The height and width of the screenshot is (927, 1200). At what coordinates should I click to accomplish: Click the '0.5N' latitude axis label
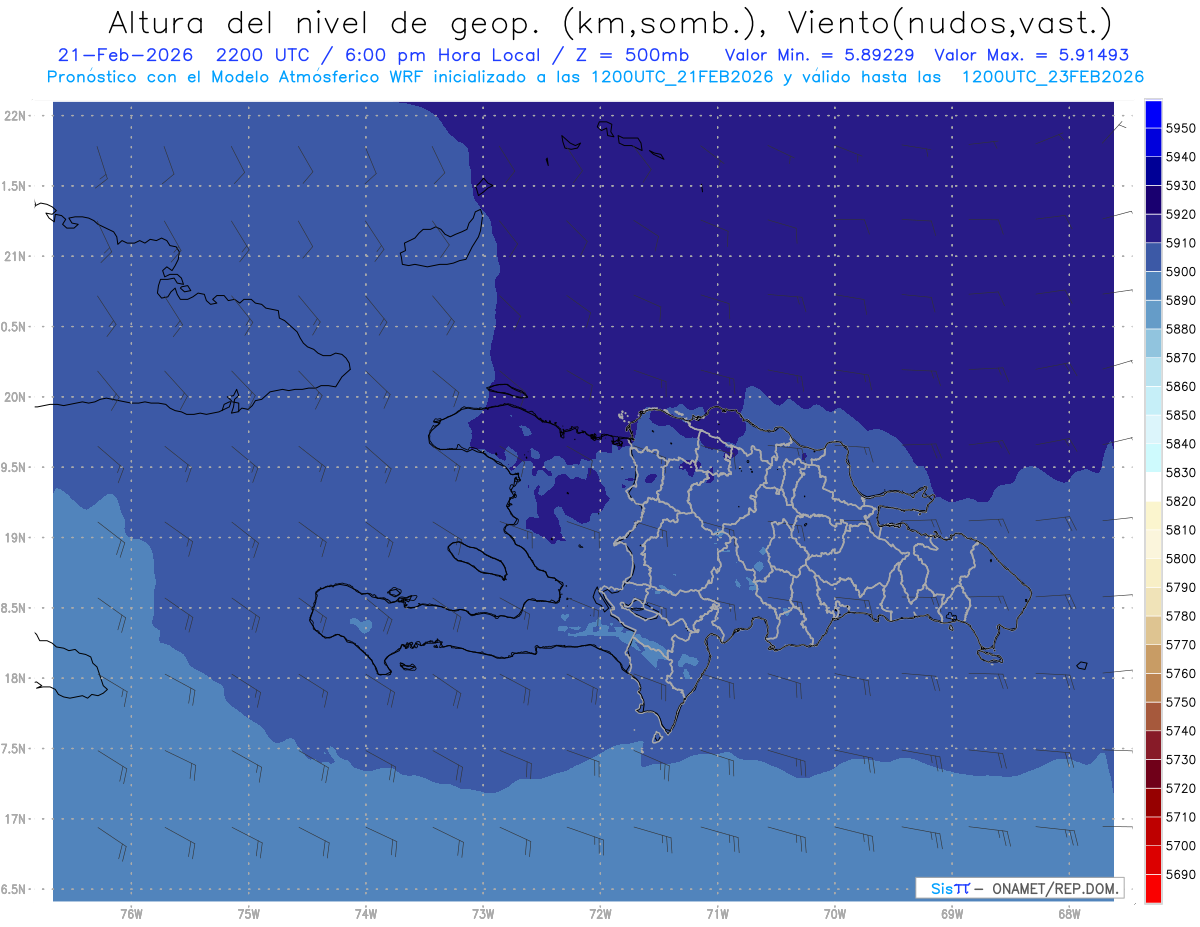click(x=14, y=327)
